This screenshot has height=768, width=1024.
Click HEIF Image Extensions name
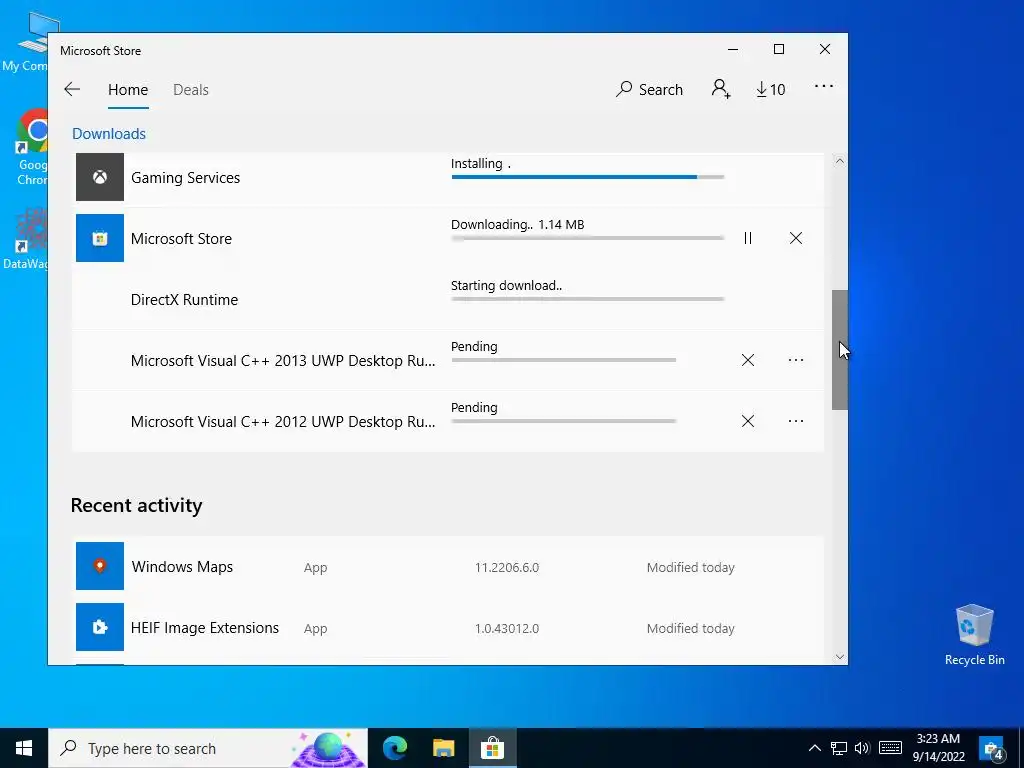click(x=205, y=628)
